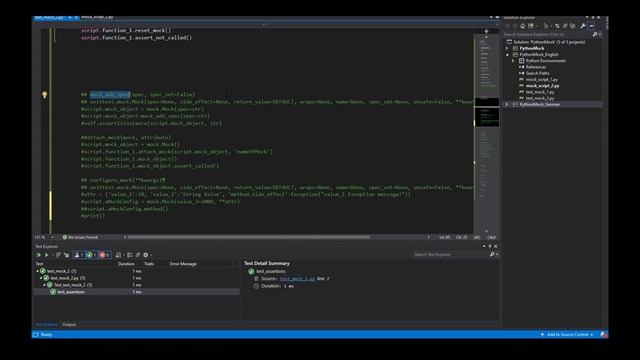The width and height of the screenshot is (640, 360).
Task: Sort by the Duration column header
Action: pyautogui.click(x=126, y=264)
